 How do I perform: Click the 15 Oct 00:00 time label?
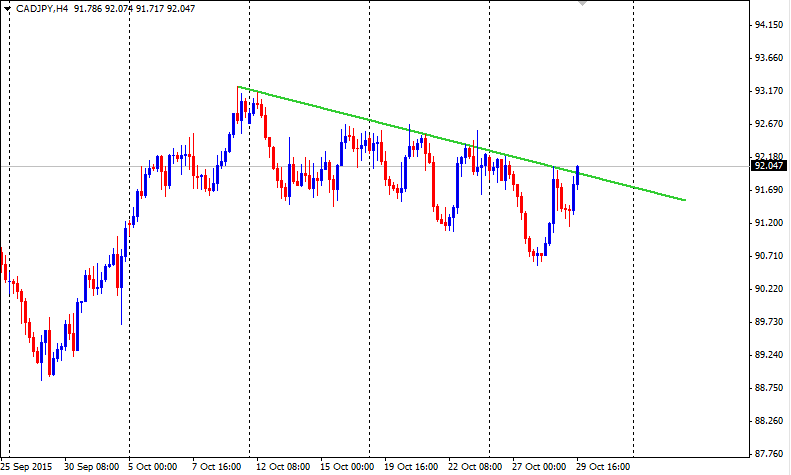[x=347, y=466]
